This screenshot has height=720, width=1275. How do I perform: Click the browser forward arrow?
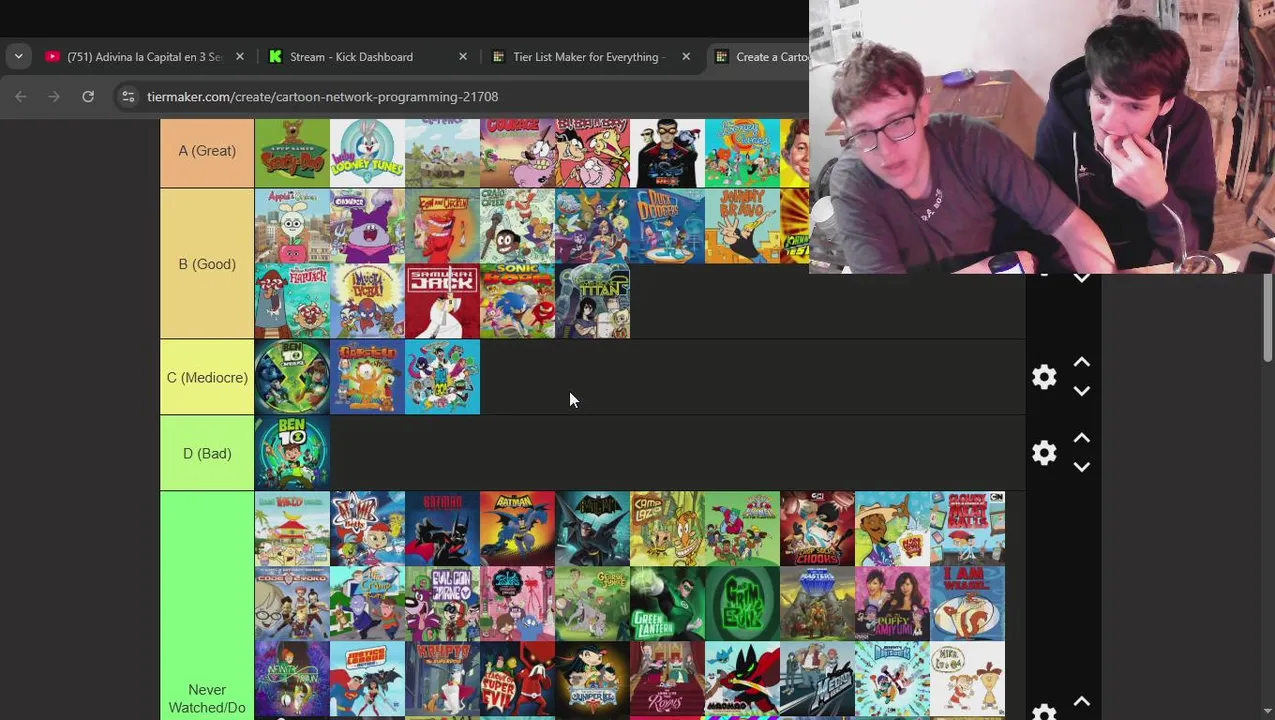click(54, 97)
